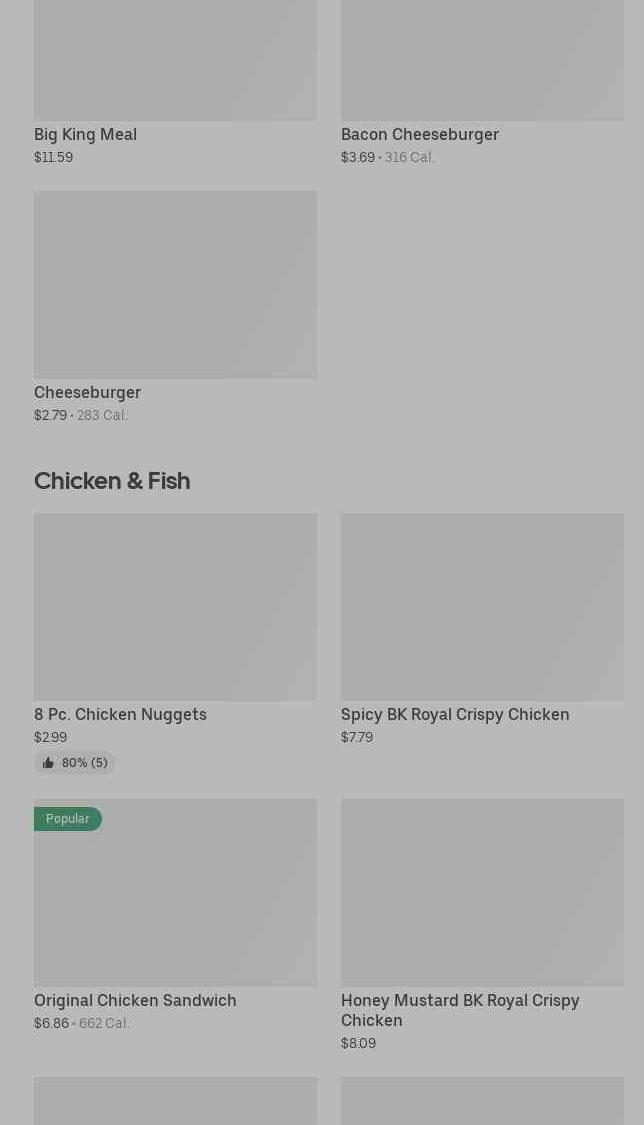Click the Popular badge on sandwich
Image resolution: width=644 pixels, height=1125 pixels.
(67, 819)
